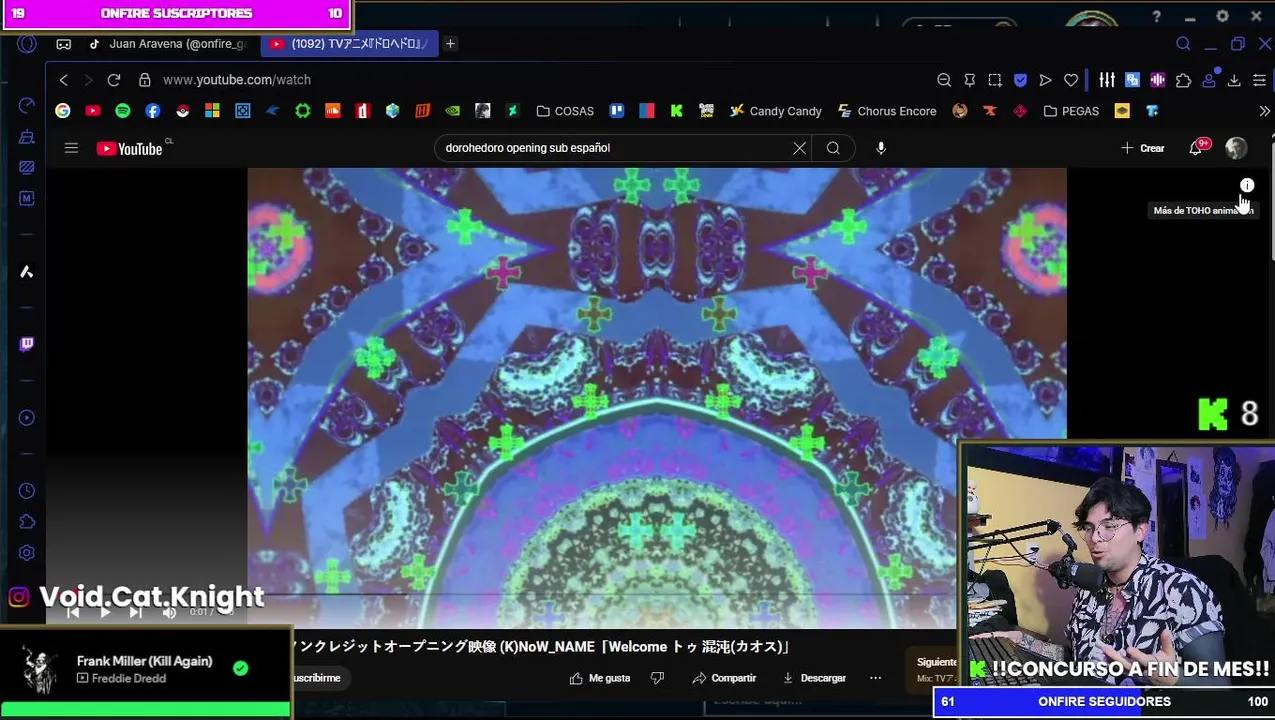Open the translate extension icon

pyautogui.click(x=1132, y=80)
